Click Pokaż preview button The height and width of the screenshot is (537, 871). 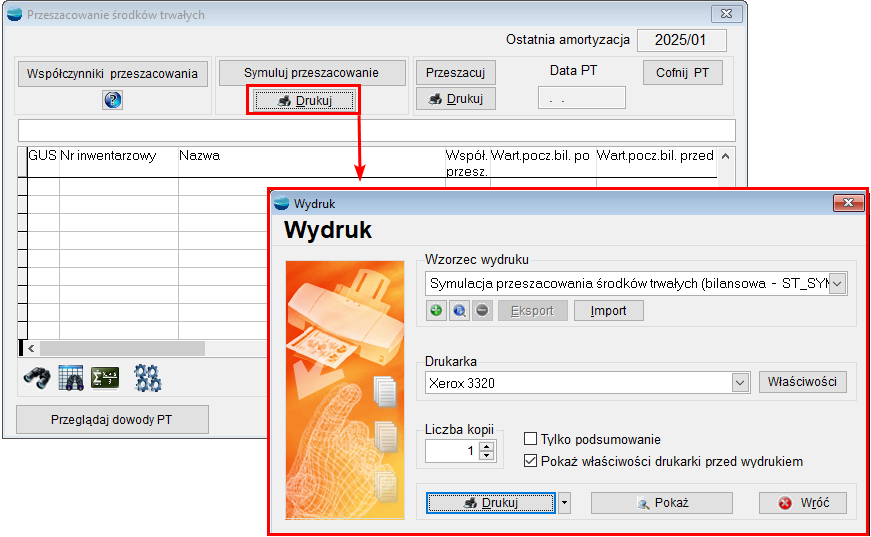662,503
